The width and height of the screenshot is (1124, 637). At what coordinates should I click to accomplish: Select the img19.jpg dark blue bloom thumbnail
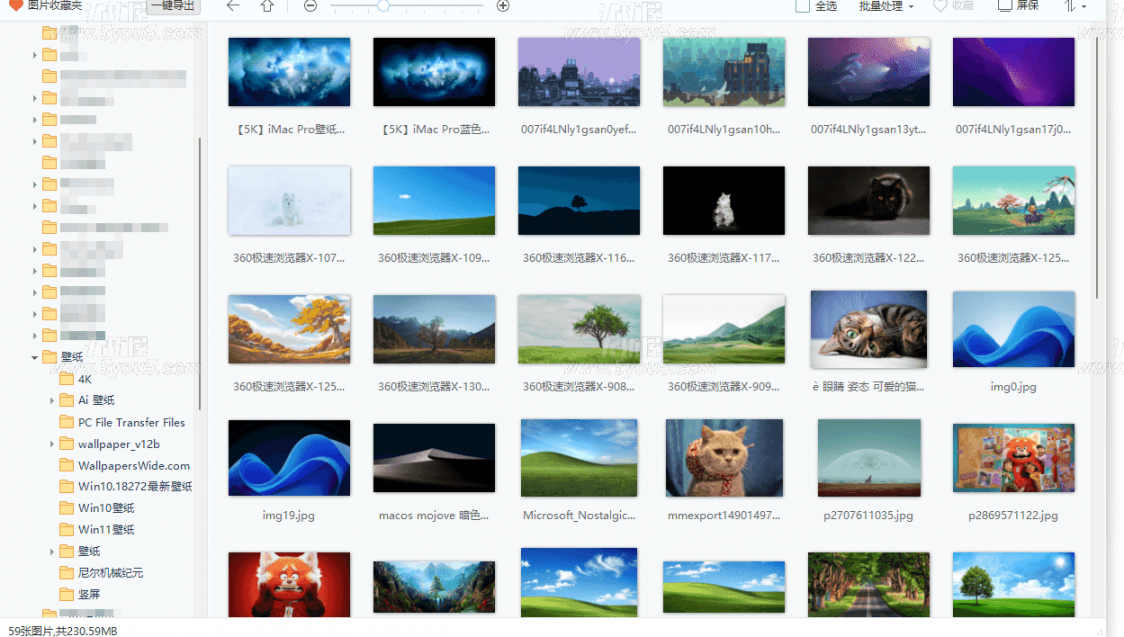[x=289, y=458]
